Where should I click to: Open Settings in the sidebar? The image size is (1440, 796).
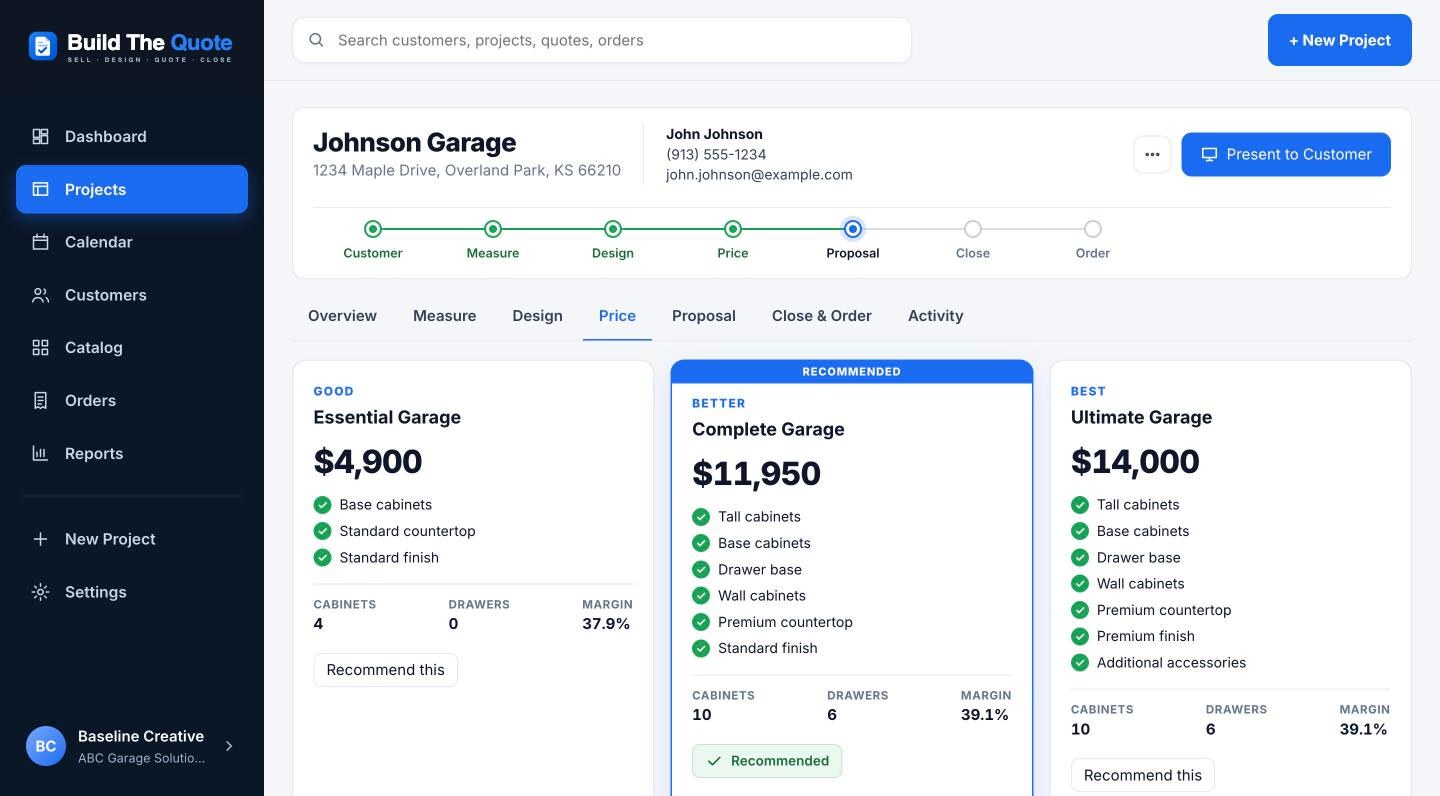[x=132, y=592]
